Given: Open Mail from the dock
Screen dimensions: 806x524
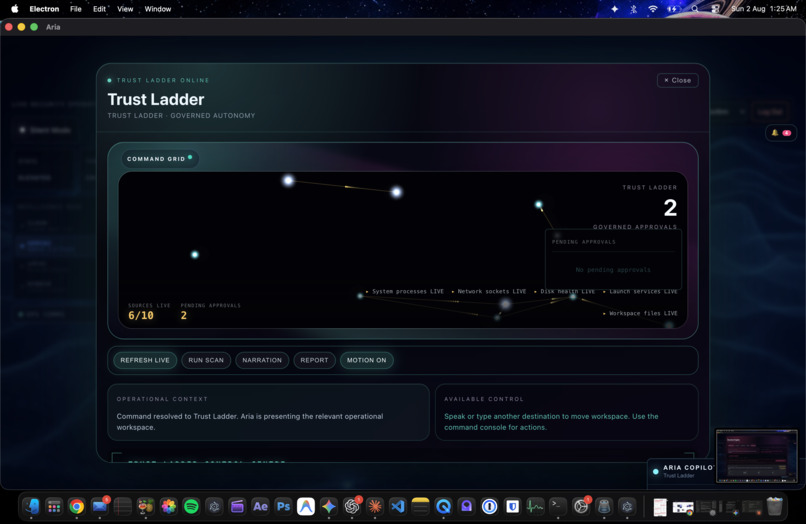Looking at the screenshot, I should [99, 507].
